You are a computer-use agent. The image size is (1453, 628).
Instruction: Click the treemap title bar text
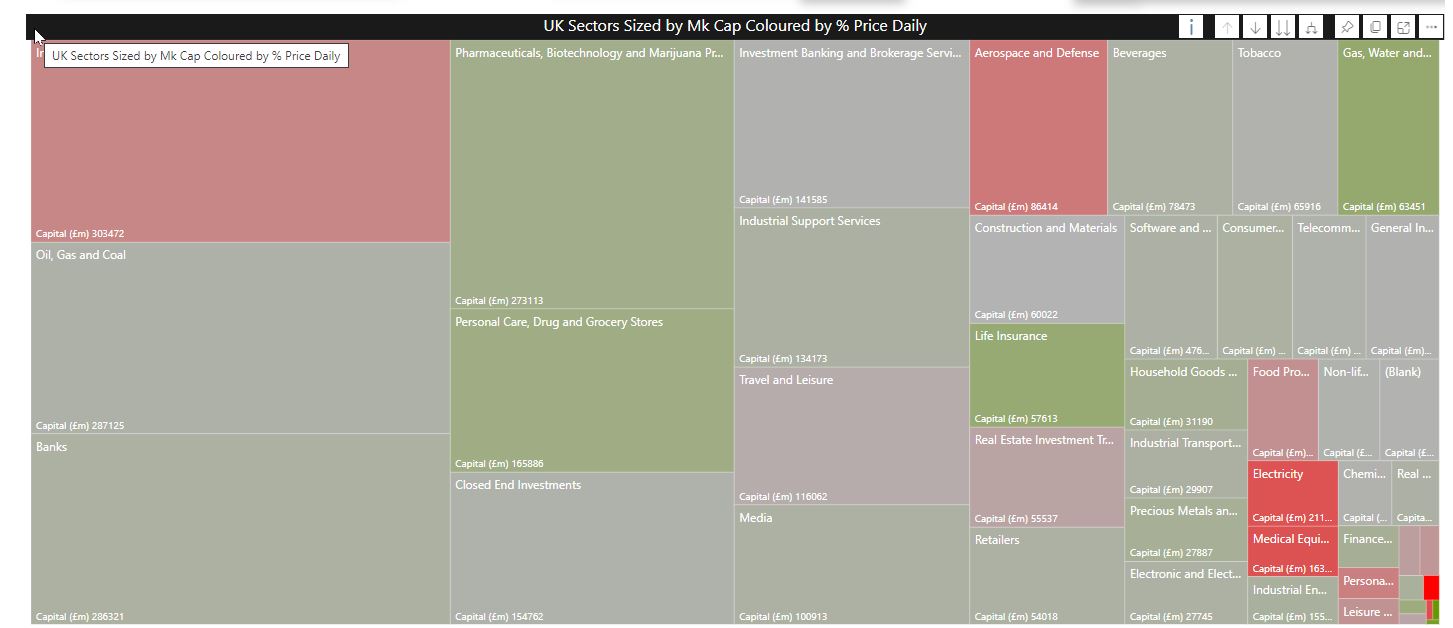pyautogui.click(x=735, y=26)
